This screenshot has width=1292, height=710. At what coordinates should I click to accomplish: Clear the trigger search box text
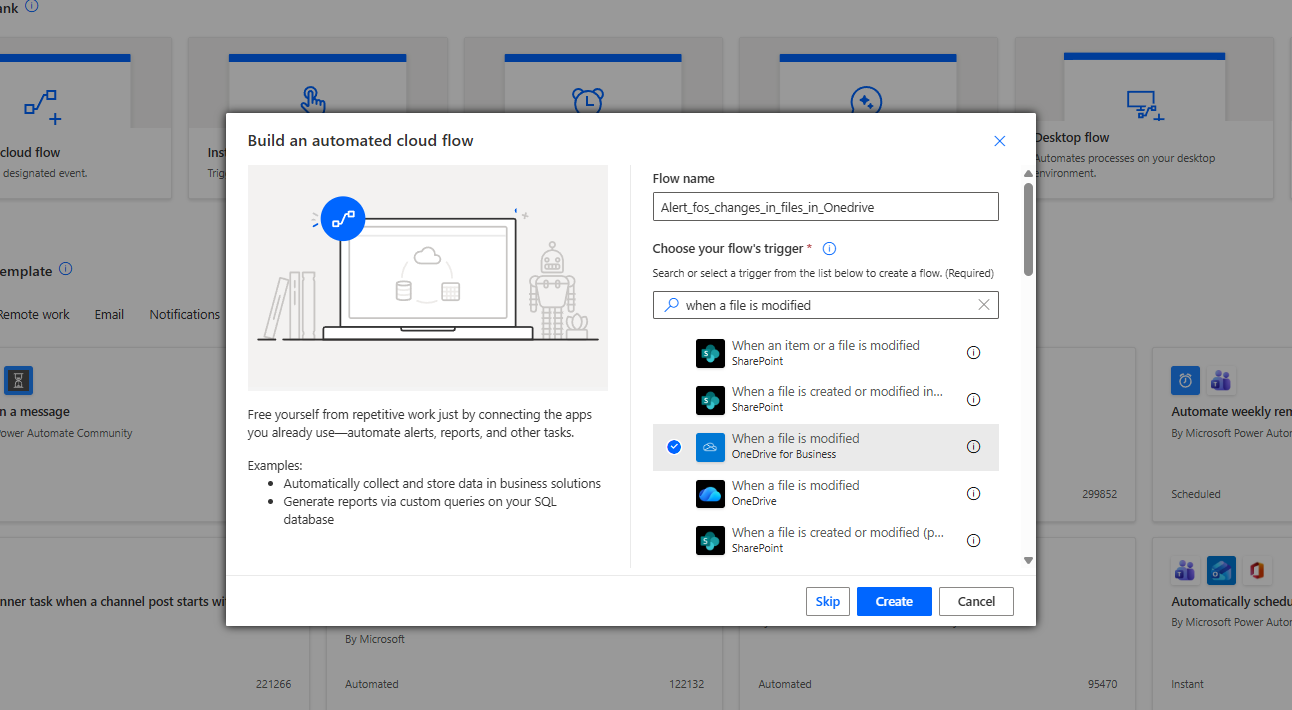click(983, 305)
